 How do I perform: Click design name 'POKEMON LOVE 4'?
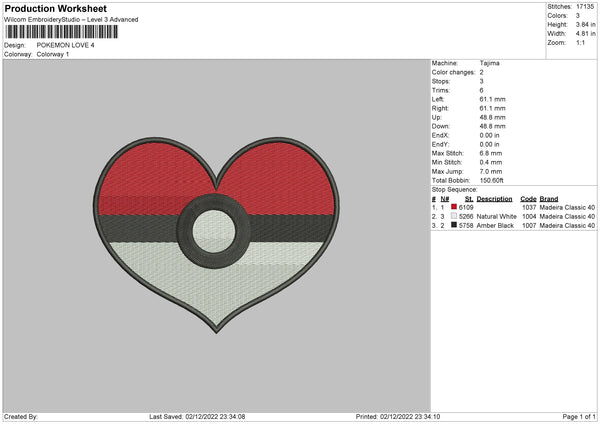pos(65,45)
